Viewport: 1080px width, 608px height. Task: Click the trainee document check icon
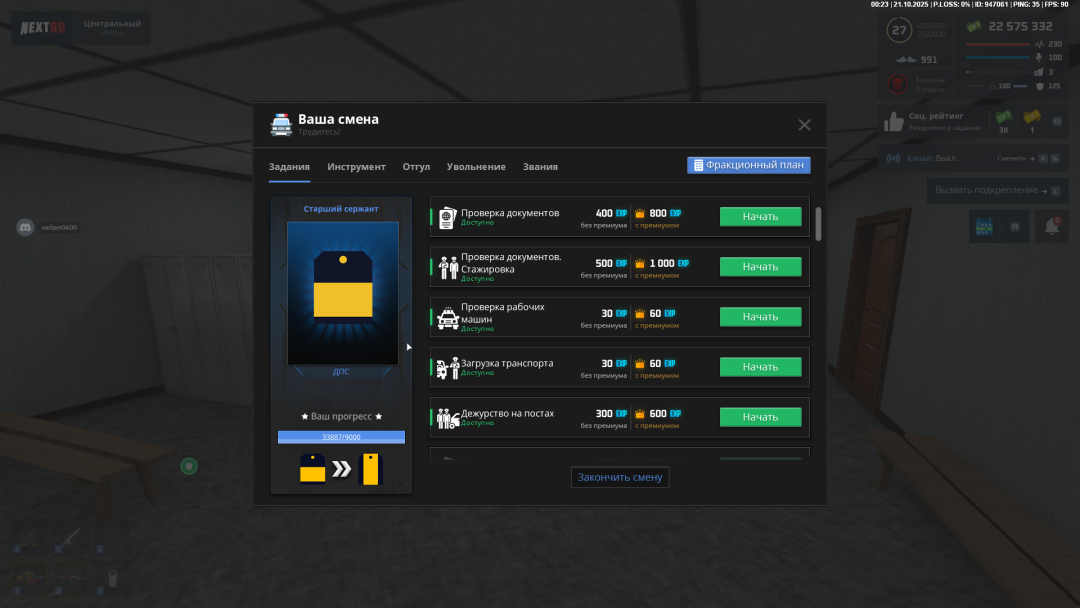tap(447, 267)
